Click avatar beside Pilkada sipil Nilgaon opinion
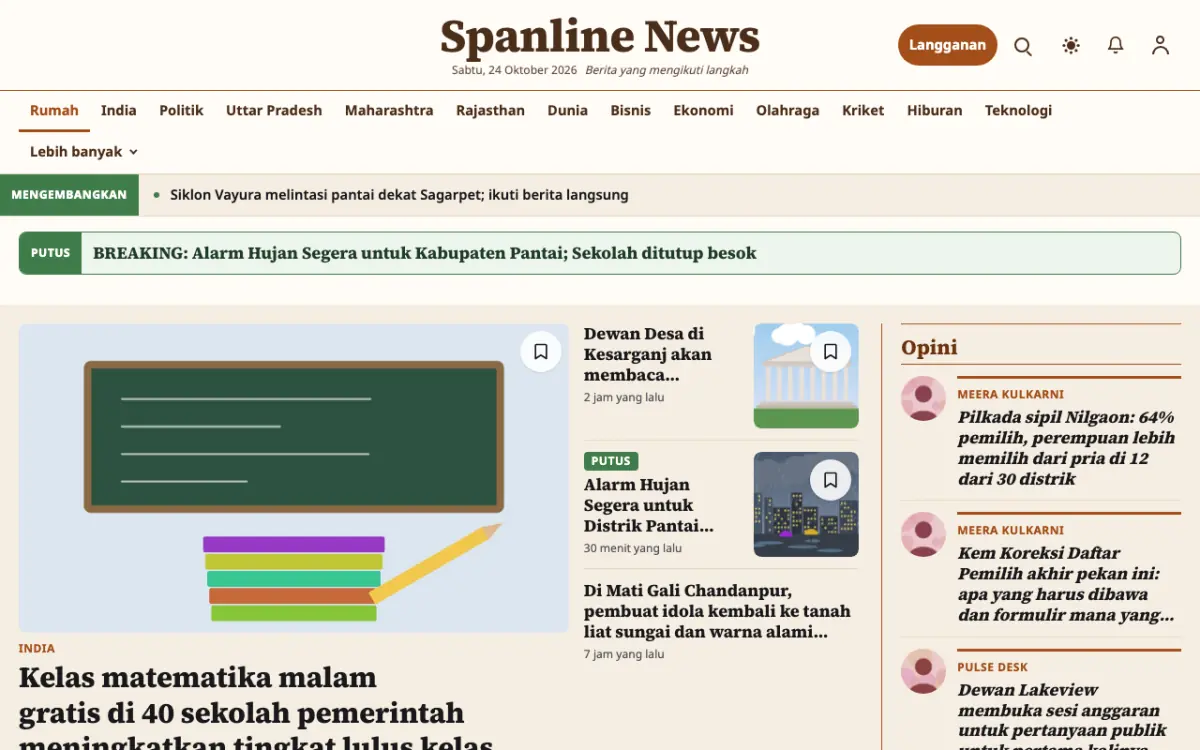 point(923,399)
